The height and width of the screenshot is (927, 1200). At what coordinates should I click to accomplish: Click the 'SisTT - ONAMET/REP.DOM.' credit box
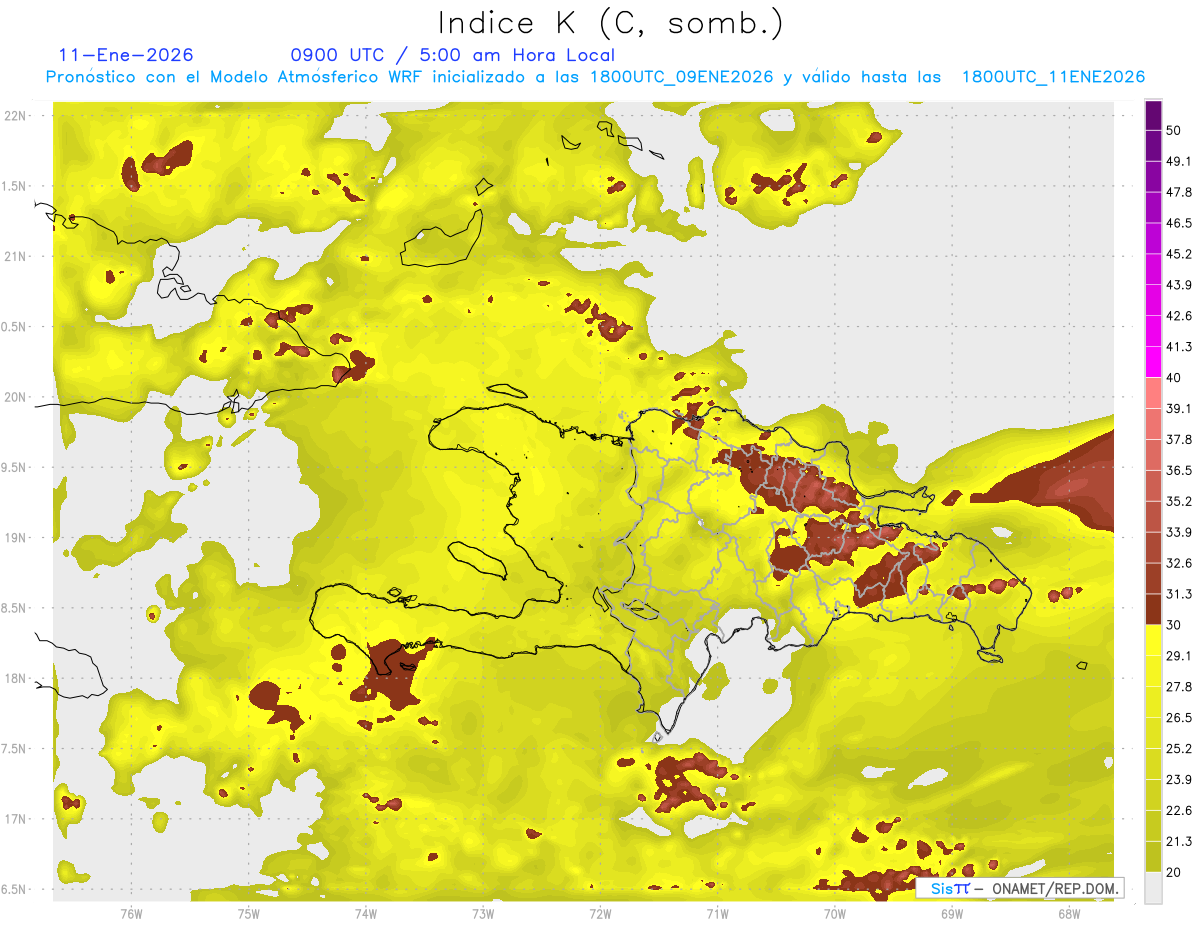click(1019, 888)
